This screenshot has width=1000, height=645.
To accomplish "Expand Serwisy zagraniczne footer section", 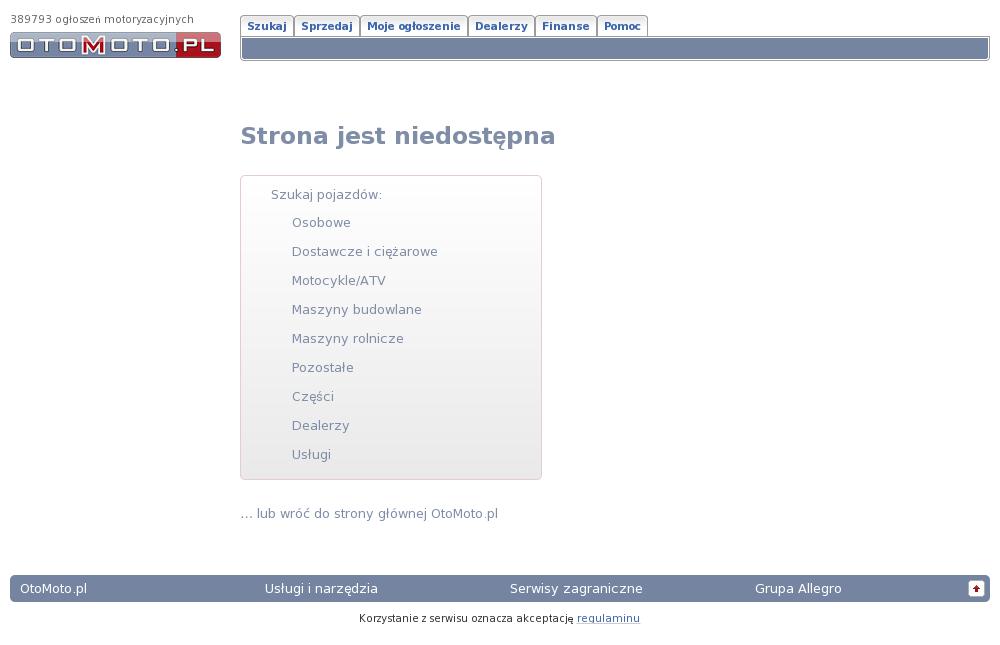I will pyautogui.click(x=576, y=589).
